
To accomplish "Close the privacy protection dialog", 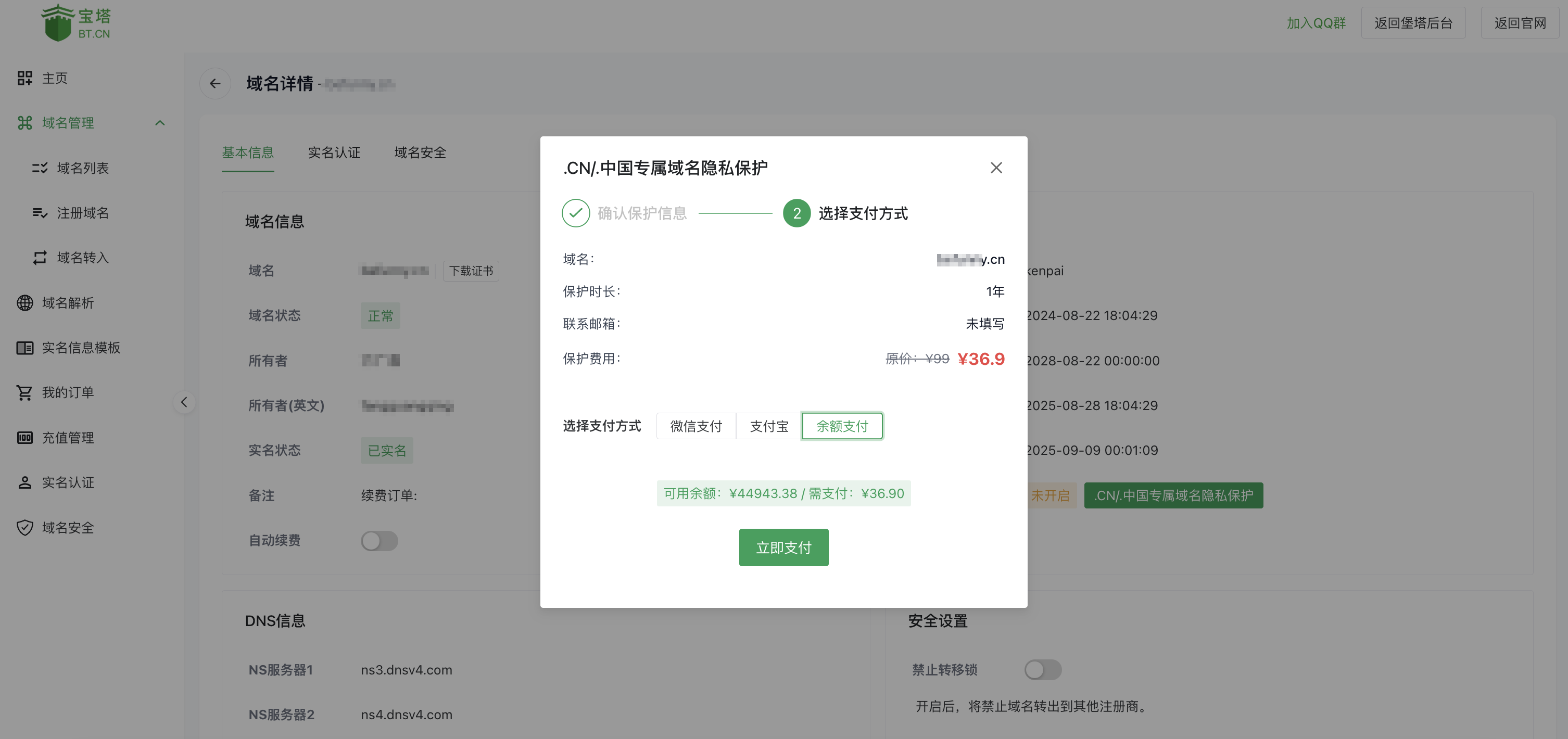I will [996, 168].
